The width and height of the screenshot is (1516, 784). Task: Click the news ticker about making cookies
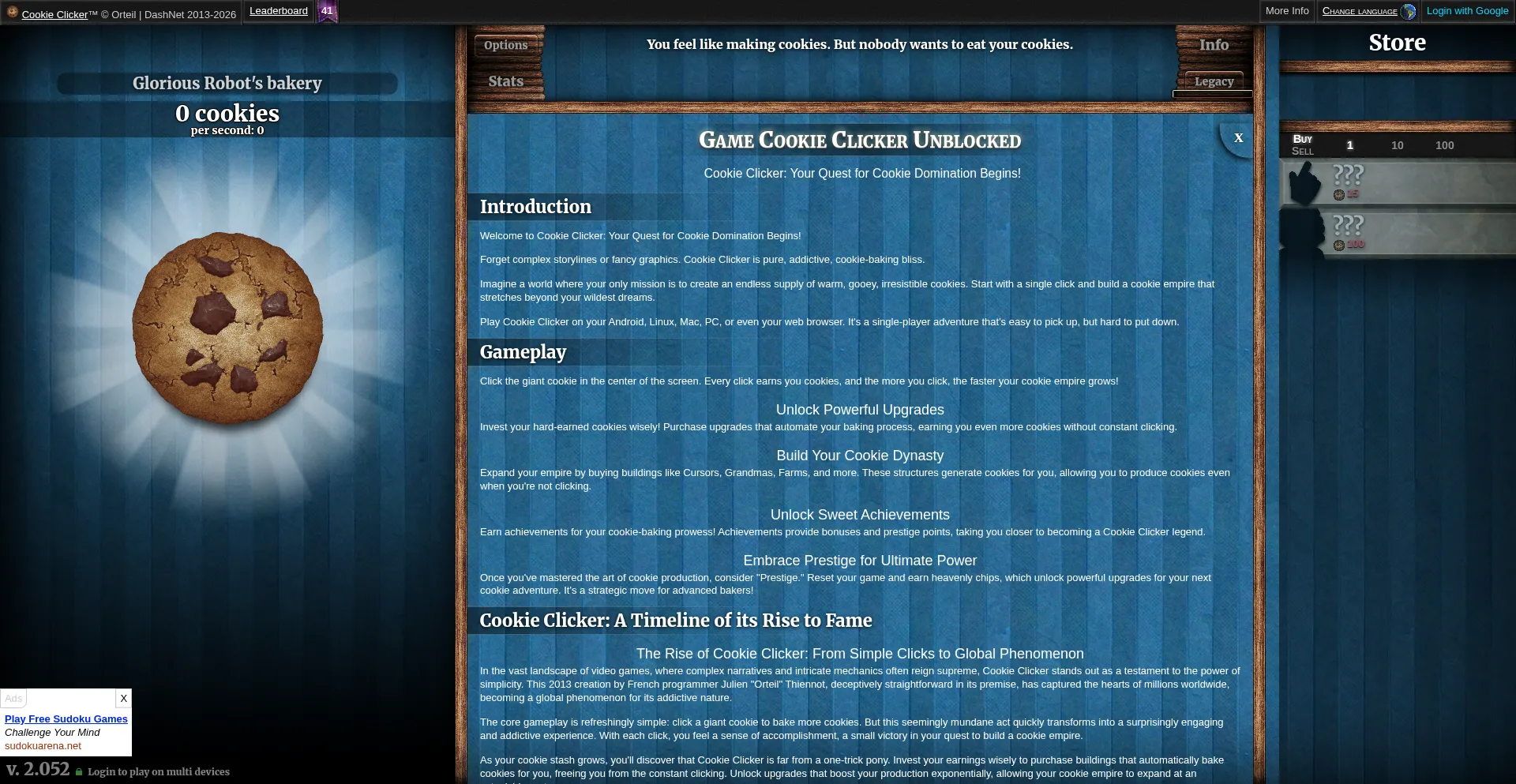click(859, 44)
